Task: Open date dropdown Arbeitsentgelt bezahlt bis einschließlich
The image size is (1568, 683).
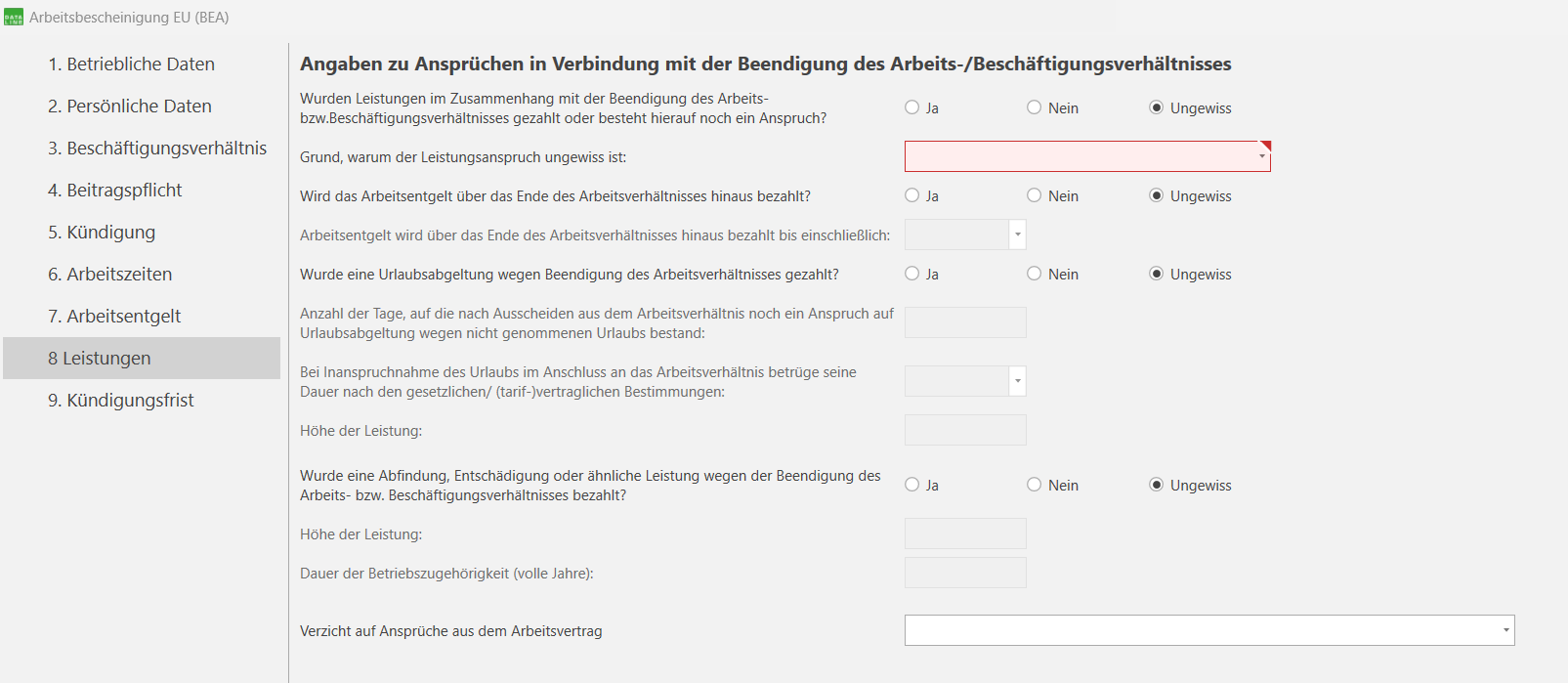Action: [1017, 235]
